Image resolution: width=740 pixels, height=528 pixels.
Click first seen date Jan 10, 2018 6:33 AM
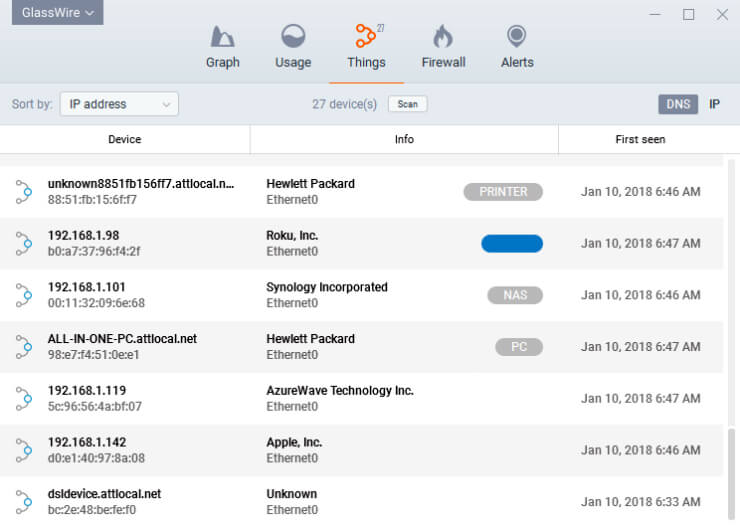[640, 502]
